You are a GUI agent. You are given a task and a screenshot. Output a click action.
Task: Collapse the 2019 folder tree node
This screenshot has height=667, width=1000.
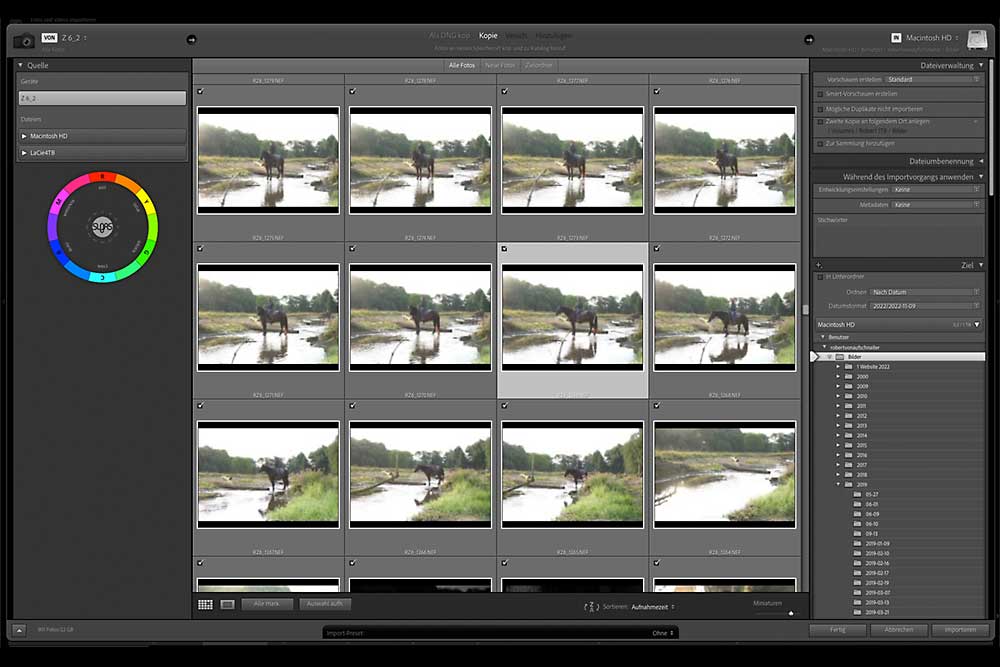[x=838, y=485]
